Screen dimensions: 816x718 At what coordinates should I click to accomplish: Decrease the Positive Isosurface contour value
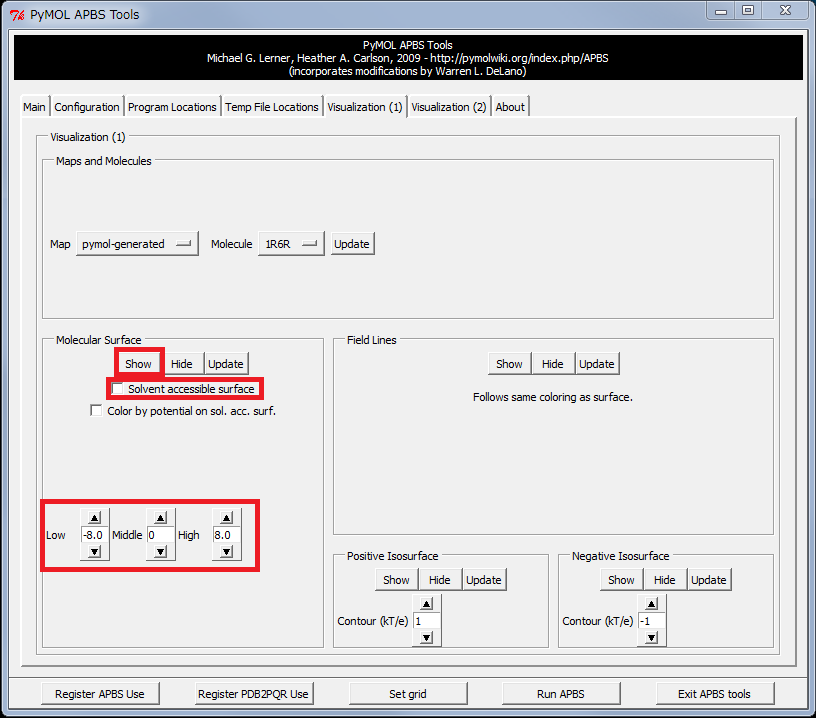(x=427, y=638)
